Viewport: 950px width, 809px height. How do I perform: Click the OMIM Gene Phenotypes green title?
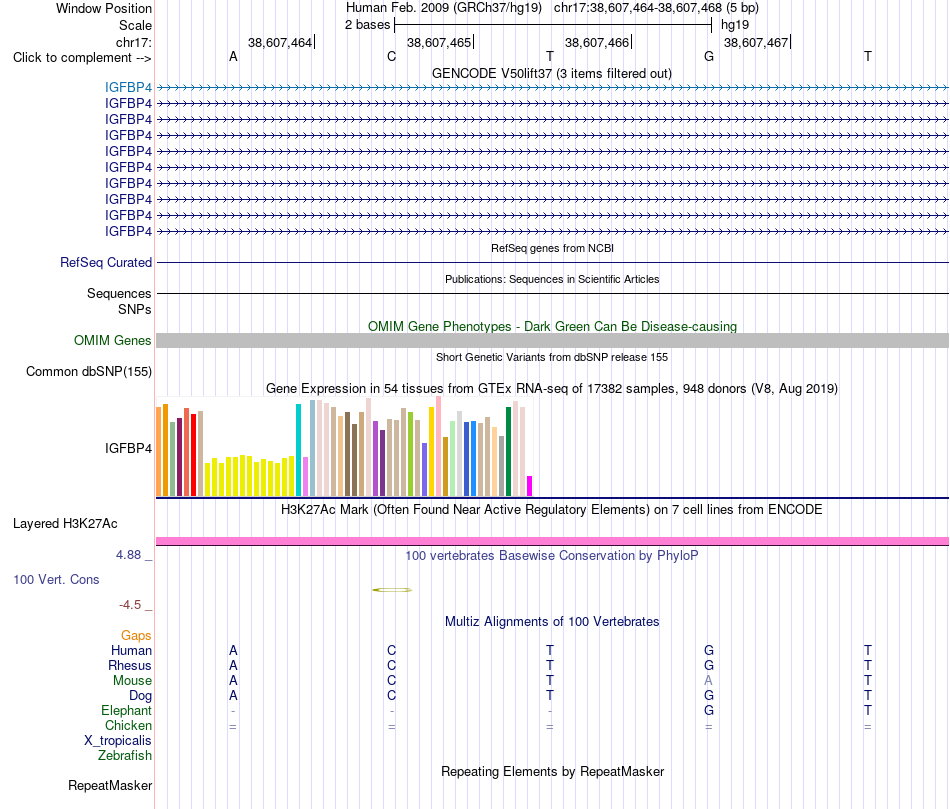(552, 326)
